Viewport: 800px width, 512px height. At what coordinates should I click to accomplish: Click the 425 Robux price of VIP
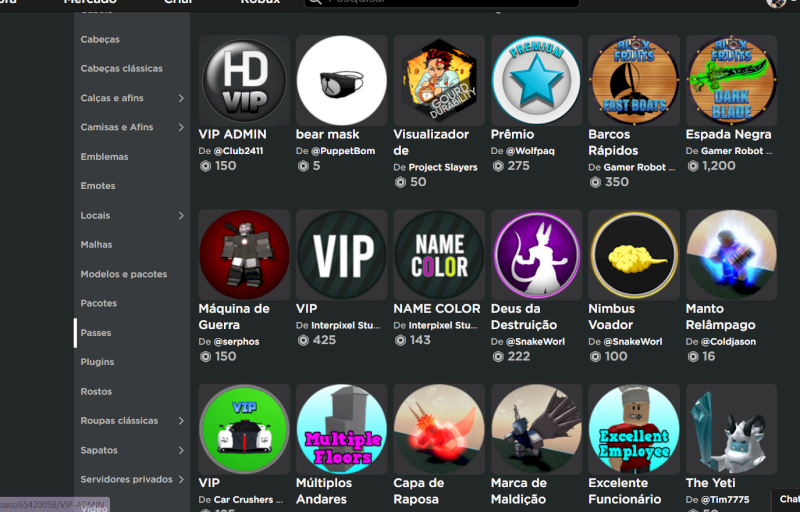324,340
